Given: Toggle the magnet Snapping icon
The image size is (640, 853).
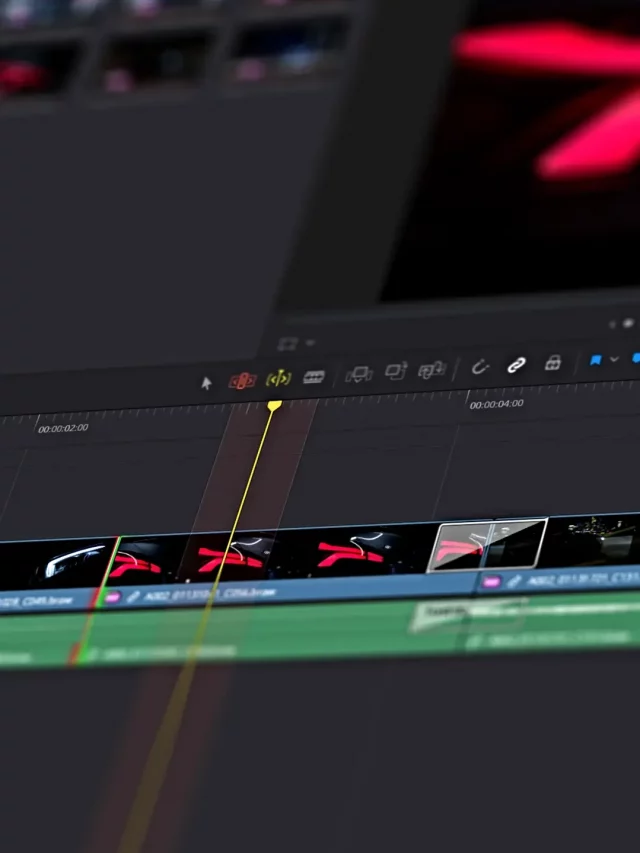Looking at the screenshot, I should point(479,367).
